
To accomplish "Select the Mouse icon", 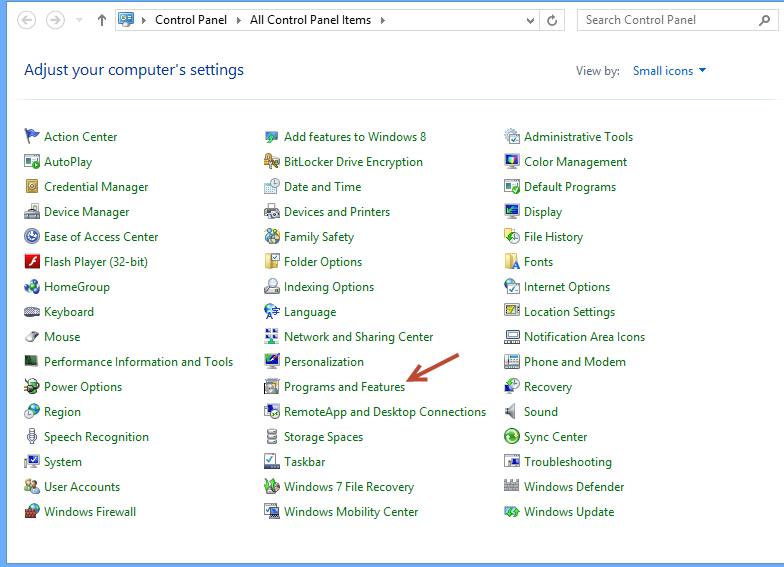I will pyautogui.click(x=32, y=336).
